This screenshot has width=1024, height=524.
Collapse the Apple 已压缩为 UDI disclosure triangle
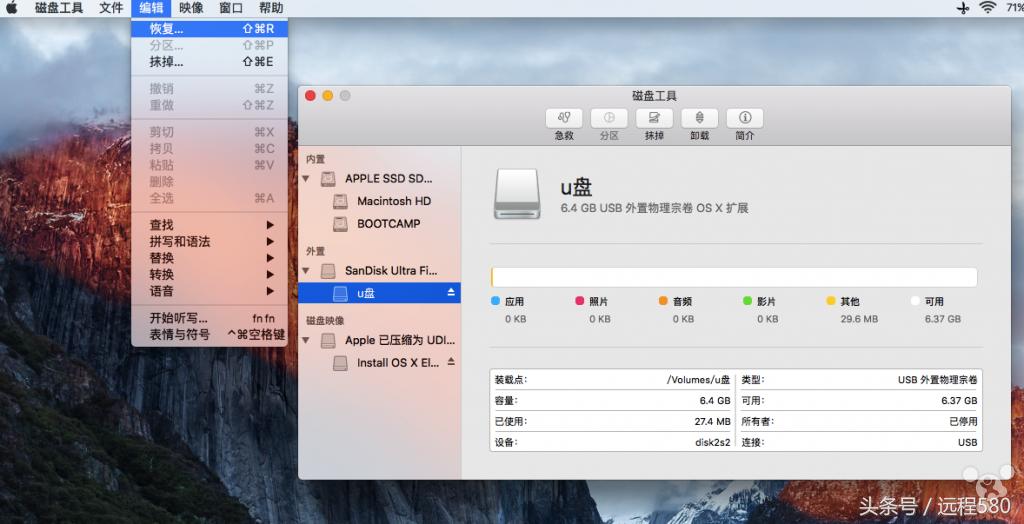pos(306,340)
